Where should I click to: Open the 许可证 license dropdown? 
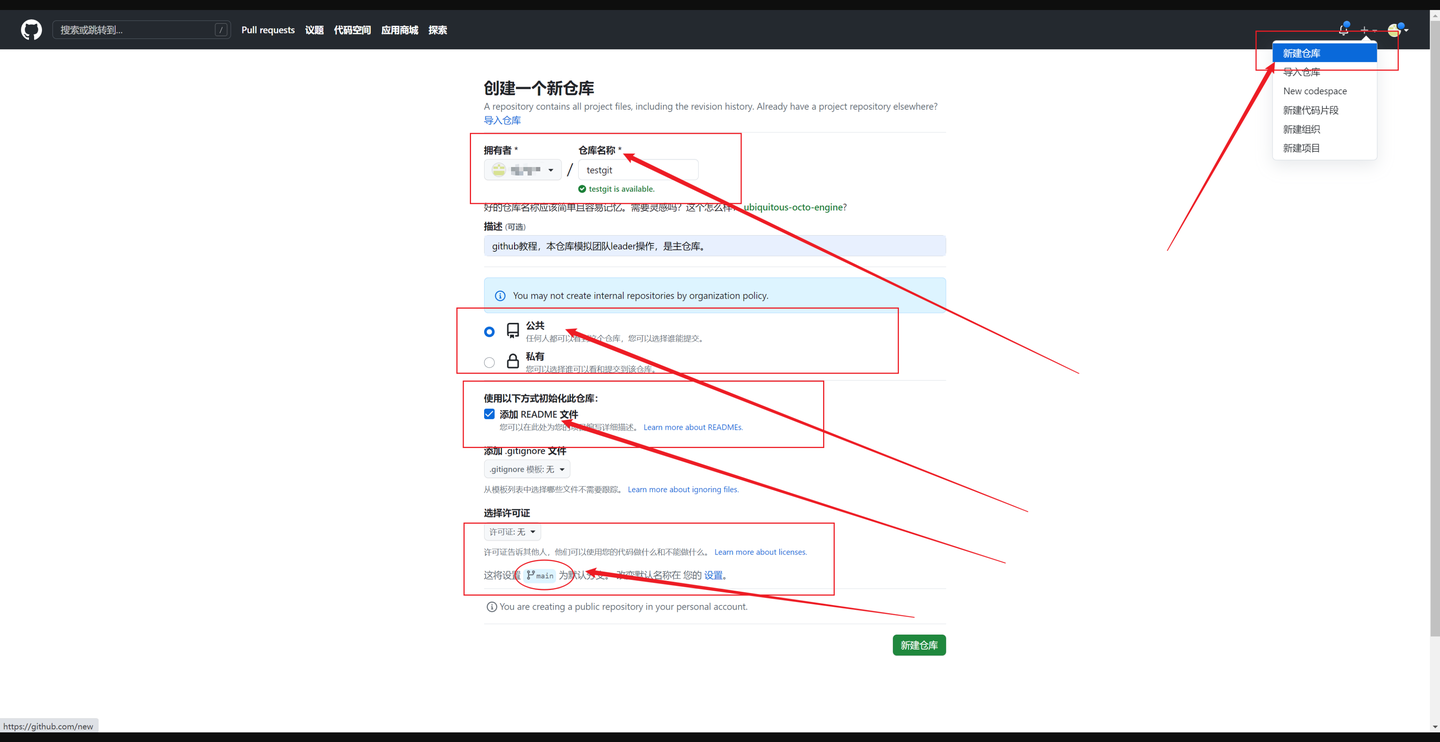coord(511,531)
